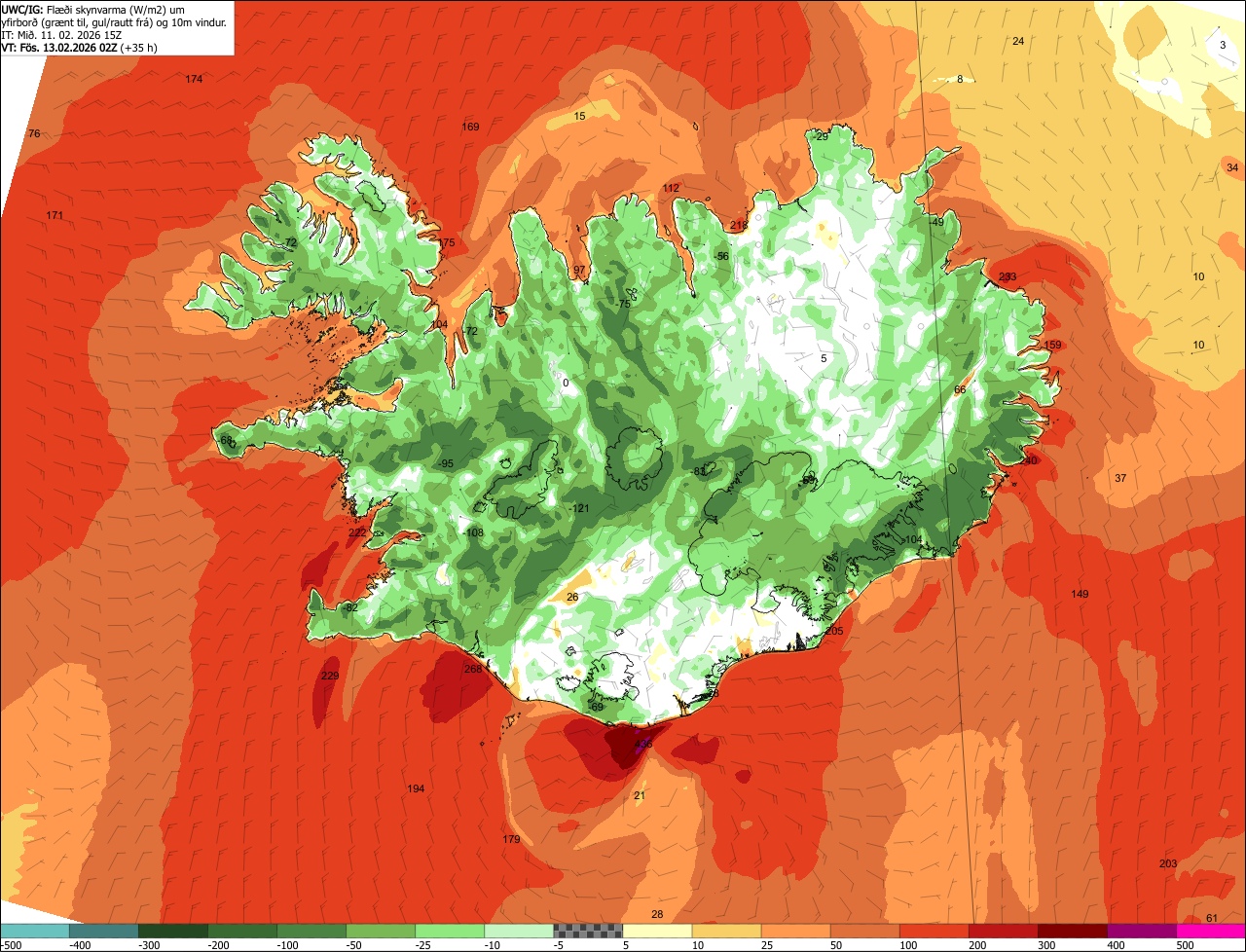
Task: Select the magenta legend swatch above 500
Action: [x=1210, y=931]
